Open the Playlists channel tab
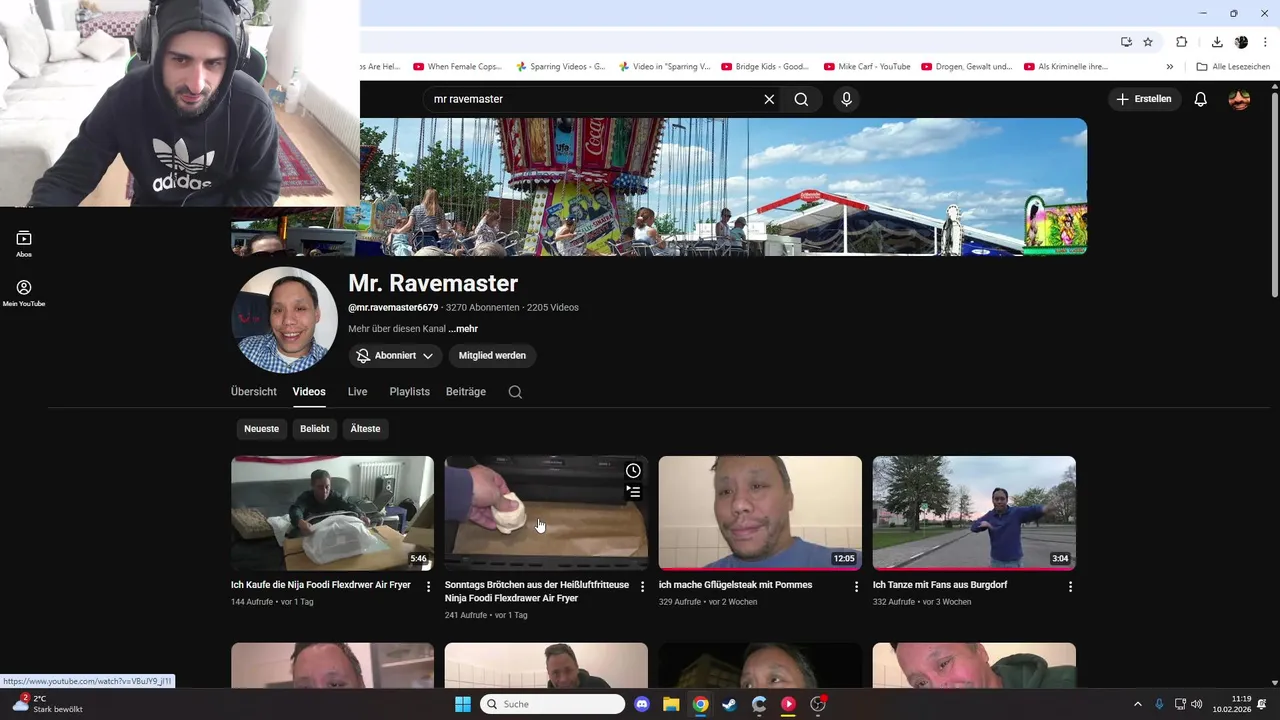1280x720 pixels. pos(409,392)
